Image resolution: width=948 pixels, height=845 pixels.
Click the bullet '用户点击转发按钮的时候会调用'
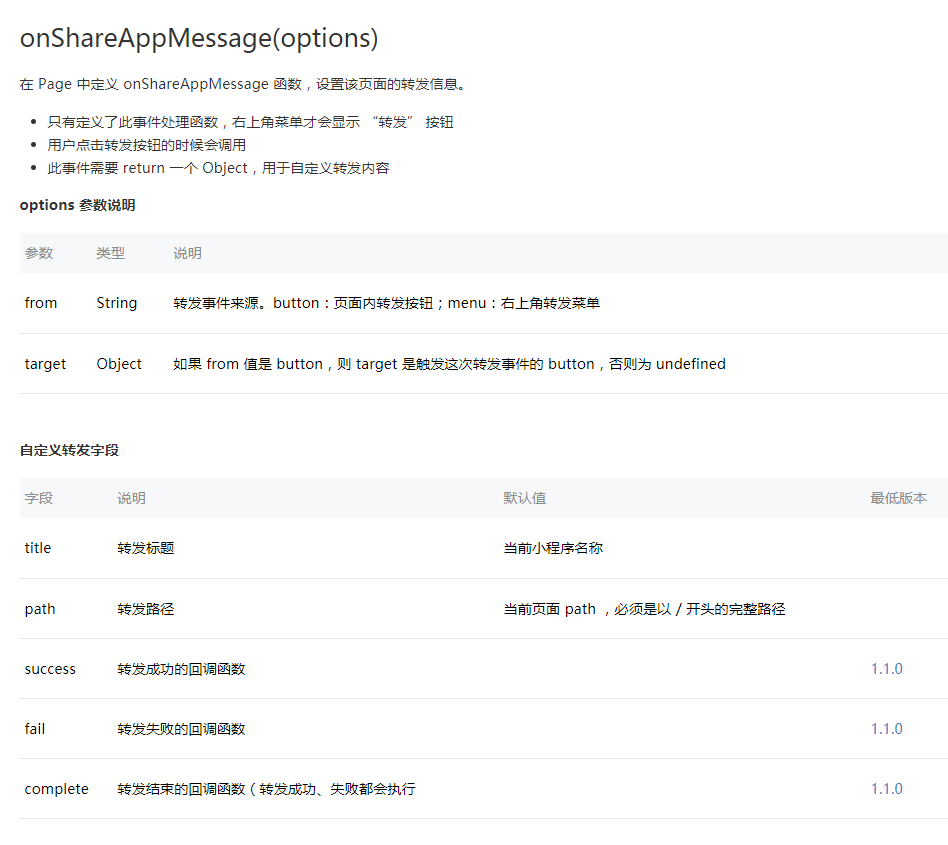point(147,145)
